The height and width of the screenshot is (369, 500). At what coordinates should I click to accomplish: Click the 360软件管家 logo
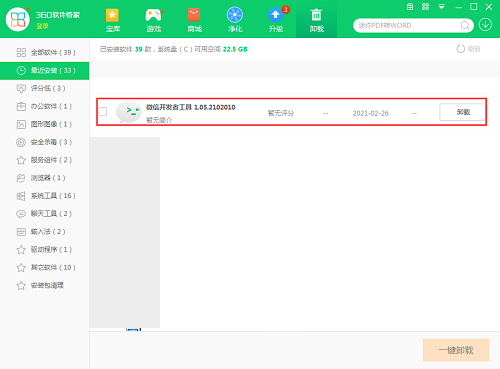tap(18, 19)
